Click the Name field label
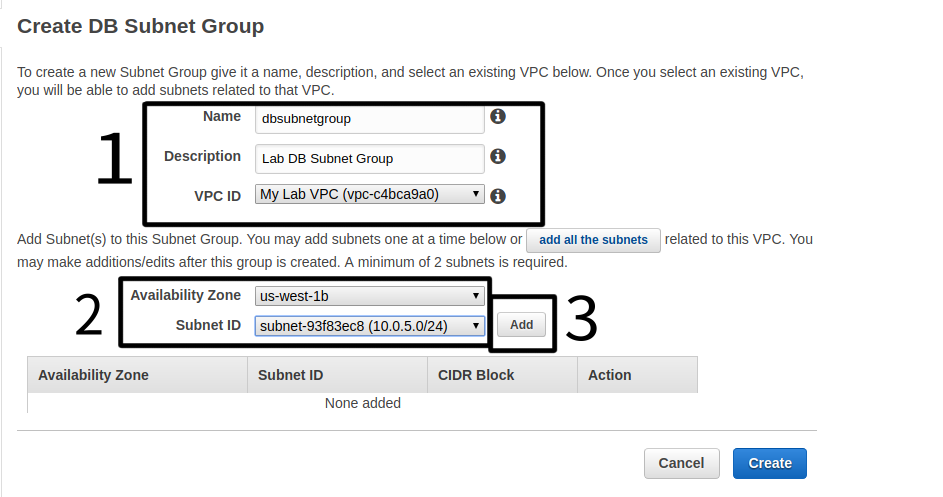Viewport: 943px width, 497px height. [x=221, y=116]
